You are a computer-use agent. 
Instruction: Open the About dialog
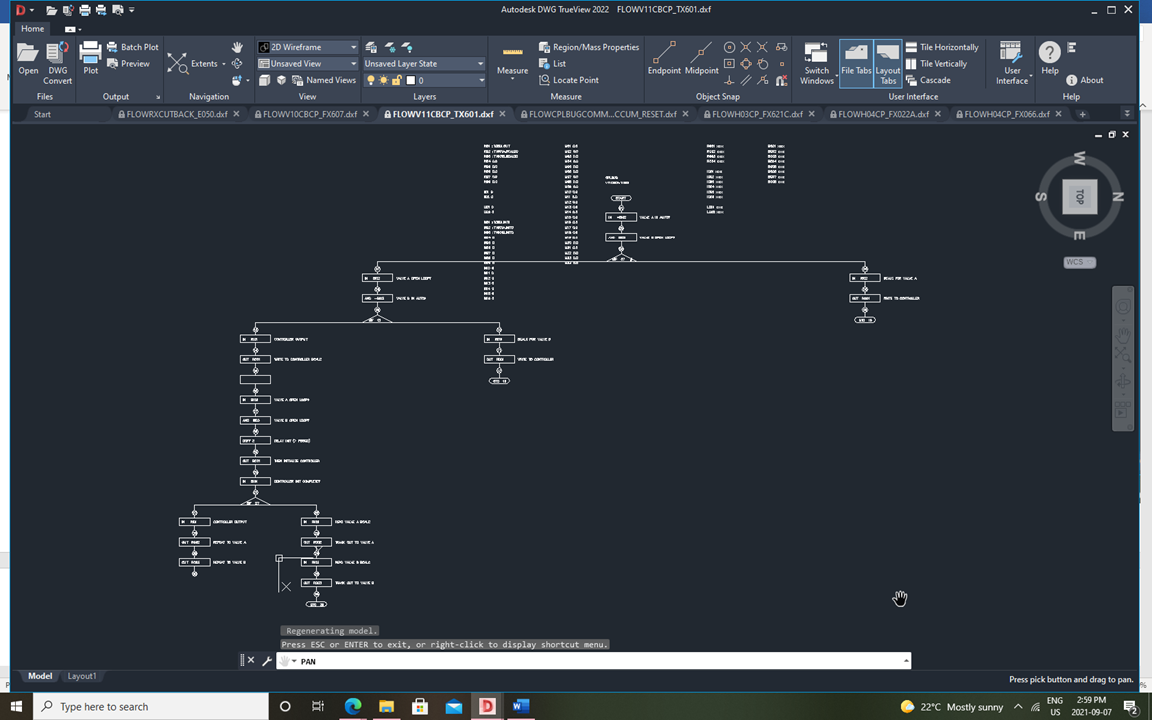click(x=1084, y=80)
